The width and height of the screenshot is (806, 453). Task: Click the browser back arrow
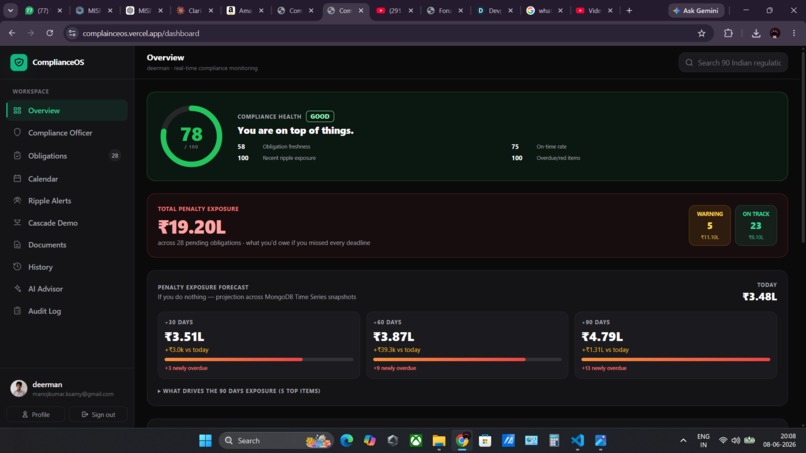[x=12, y=33]
